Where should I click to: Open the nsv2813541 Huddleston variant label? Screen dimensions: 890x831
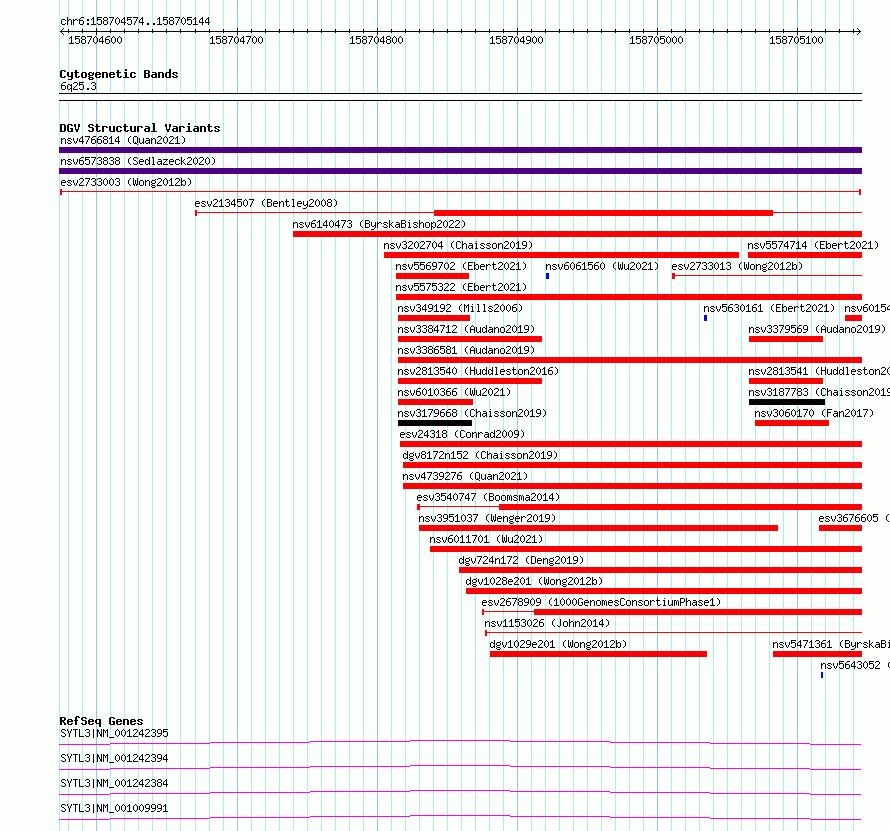click(x=818, y=371)
